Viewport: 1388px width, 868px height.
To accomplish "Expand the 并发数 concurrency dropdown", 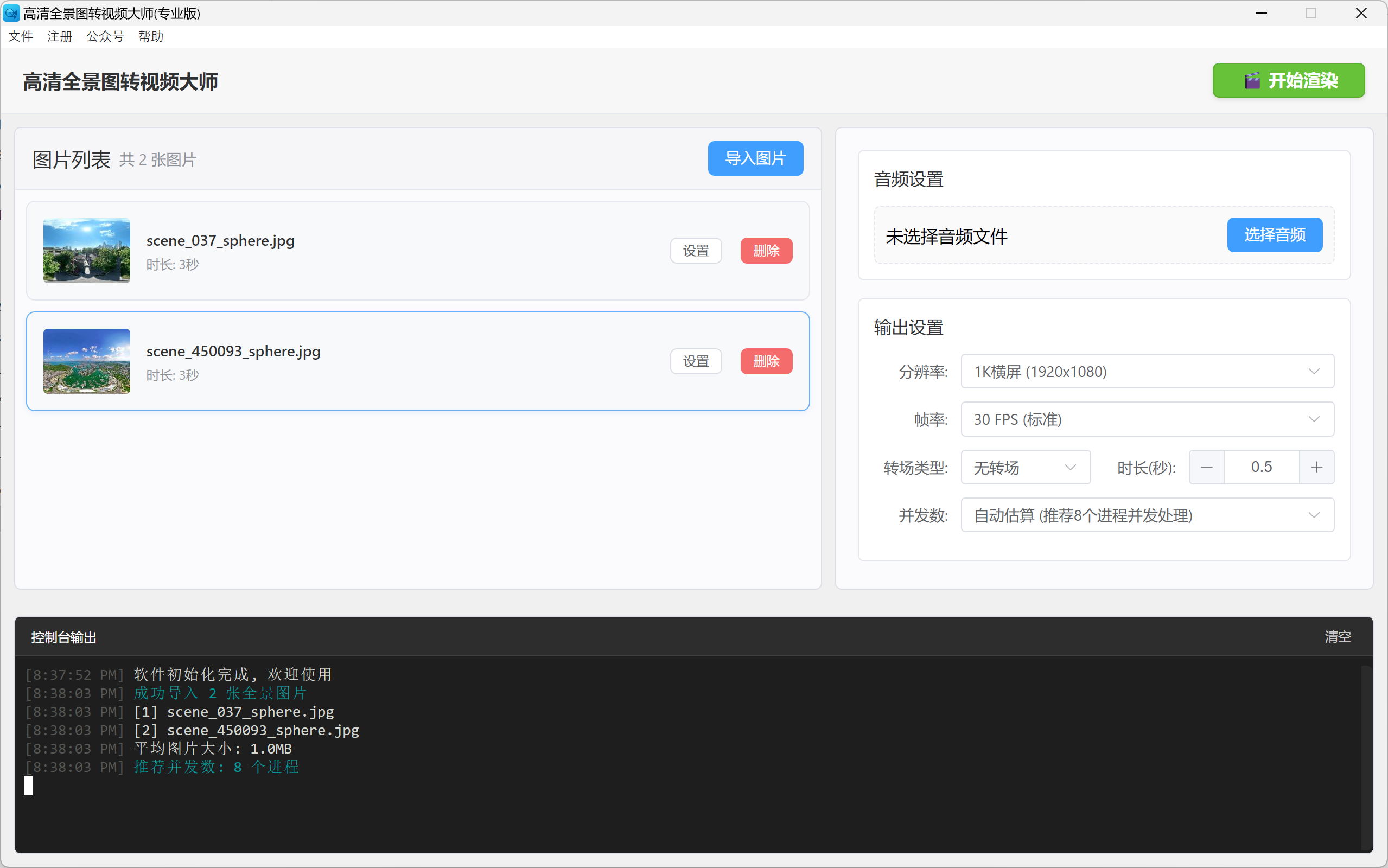I will click(x=1147, y=515).
